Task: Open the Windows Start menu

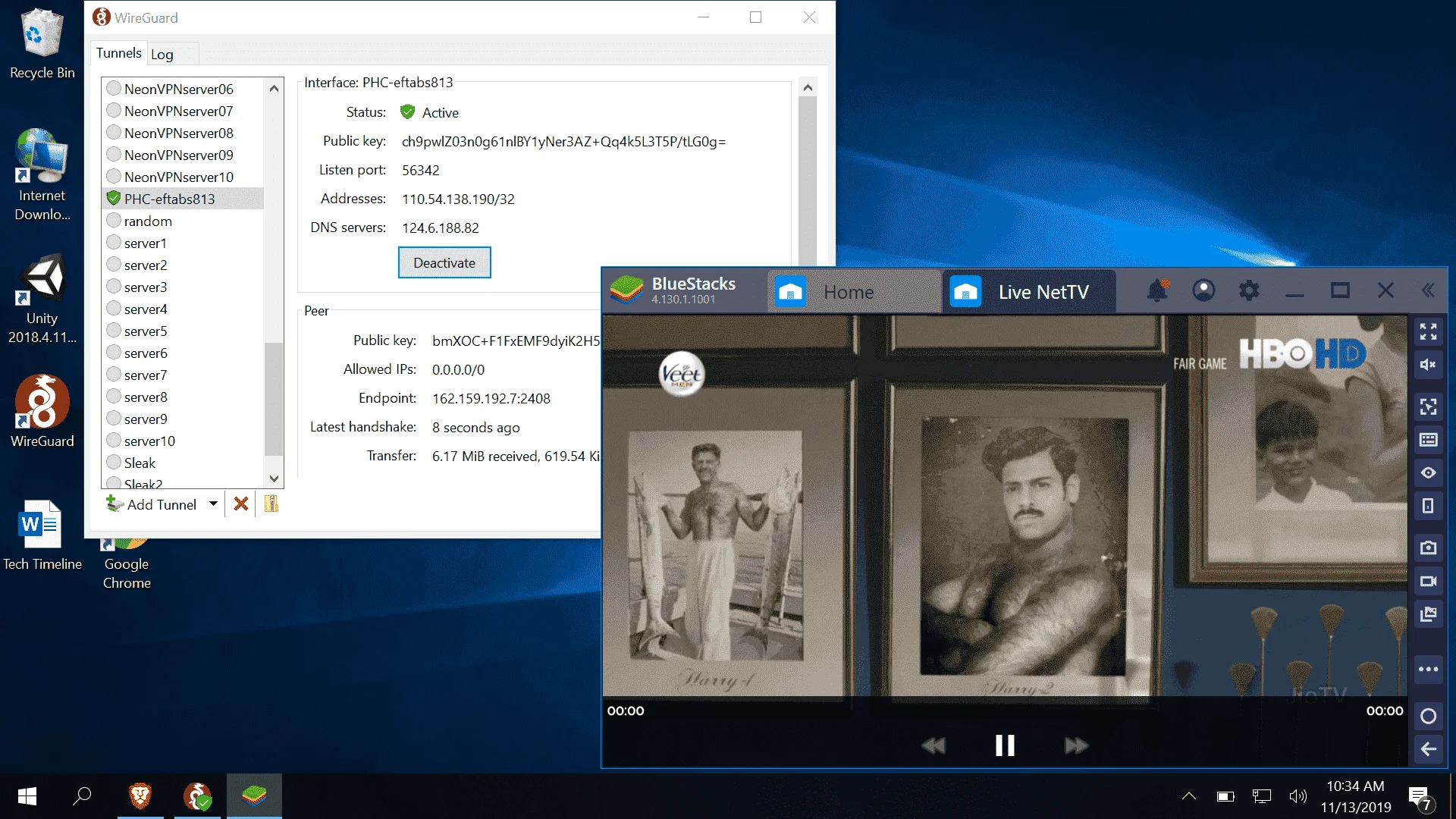Action: click(x=27, y=796)
